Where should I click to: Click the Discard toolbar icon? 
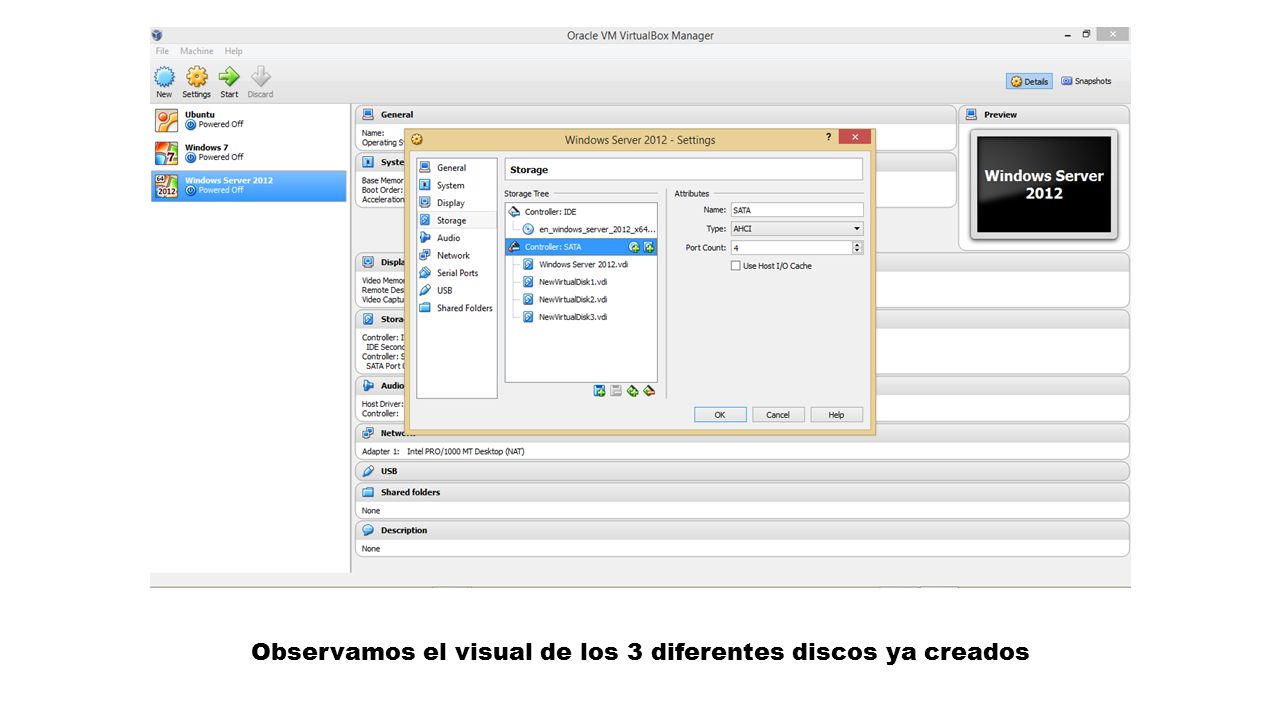click(x=260, y=76)
